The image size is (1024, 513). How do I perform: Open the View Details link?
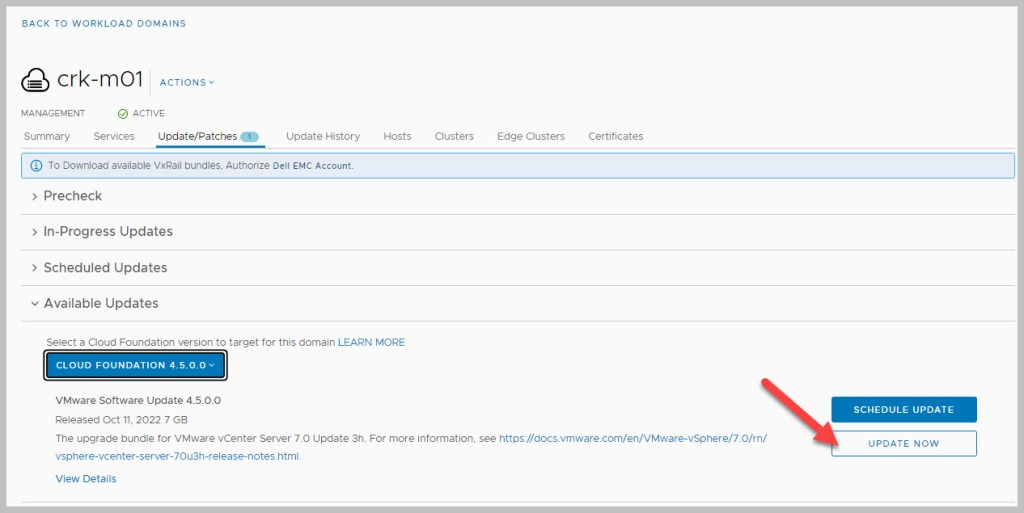point(86,479)
